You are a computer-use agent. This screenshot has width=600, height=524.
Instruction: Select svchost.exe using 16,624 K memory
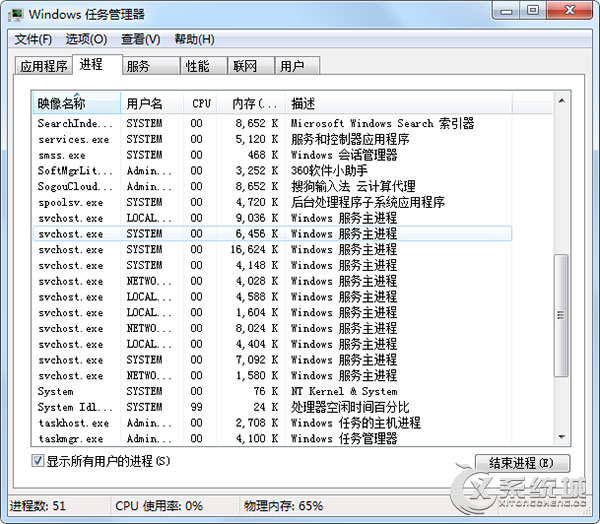click(x=272, y=250)
